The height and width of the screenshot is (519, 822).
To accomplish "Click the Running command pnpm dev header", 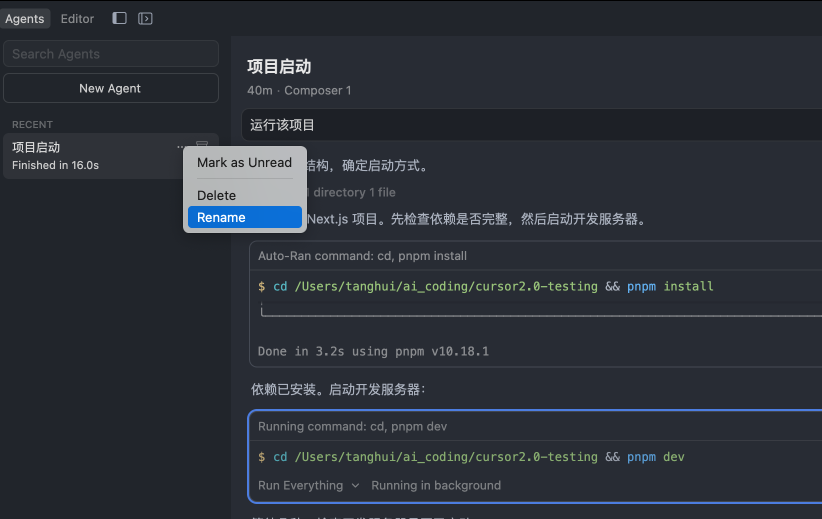I will (x=352, y=426).
